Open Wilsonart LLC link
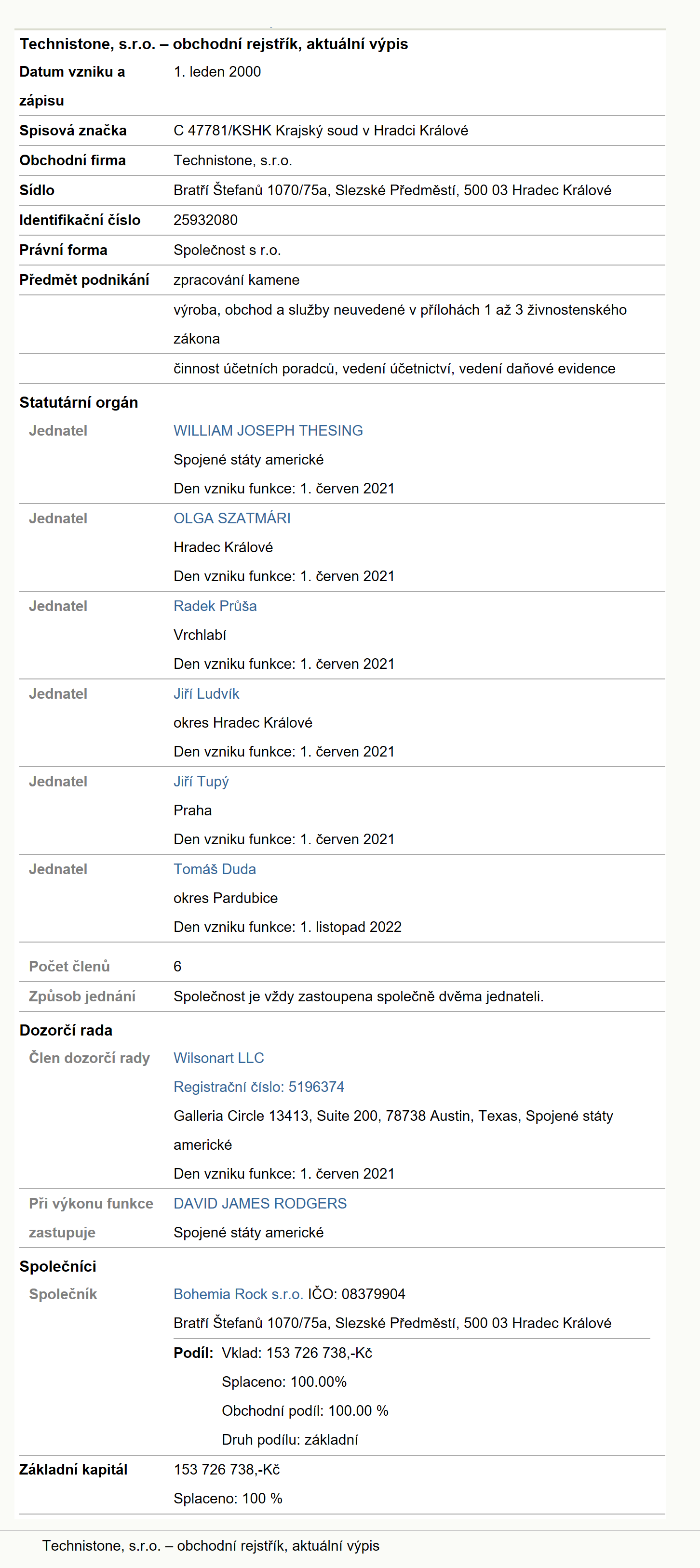The image size is (700, 1568). click(x=219, y=1058)
